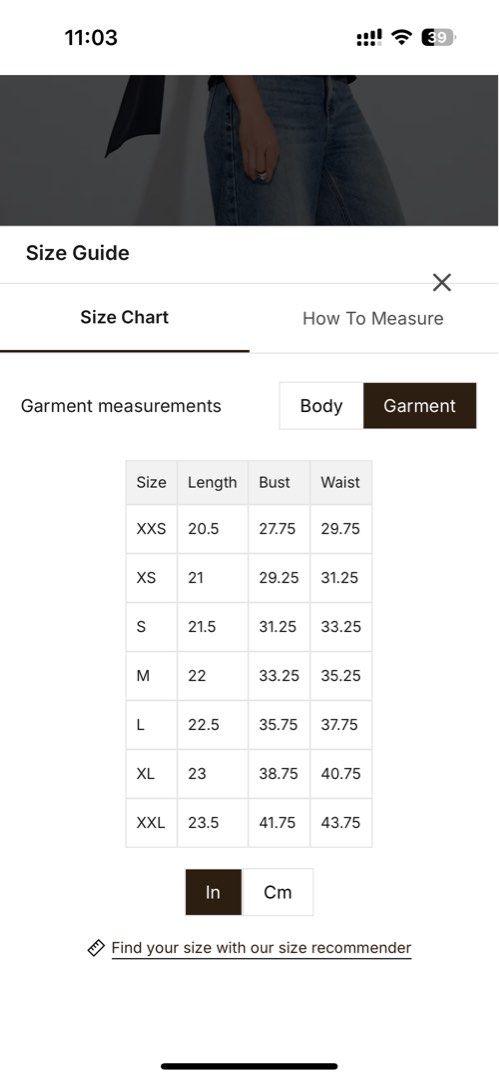Open Find your size recommender link
This screenshot has height=1080, width=499.
coord(261,948)
